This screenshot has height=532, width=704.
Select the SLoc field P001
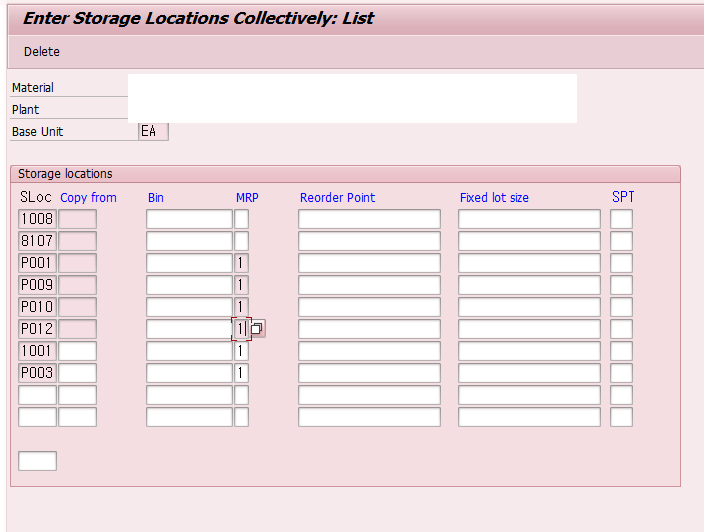coord(37,263)
